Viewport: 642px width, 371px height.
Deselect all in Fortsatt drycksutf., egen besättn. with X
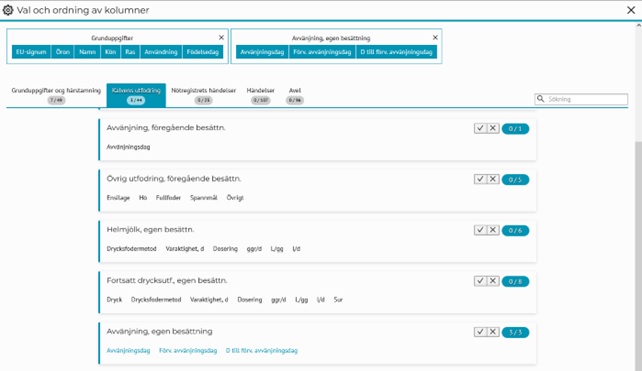493,281
